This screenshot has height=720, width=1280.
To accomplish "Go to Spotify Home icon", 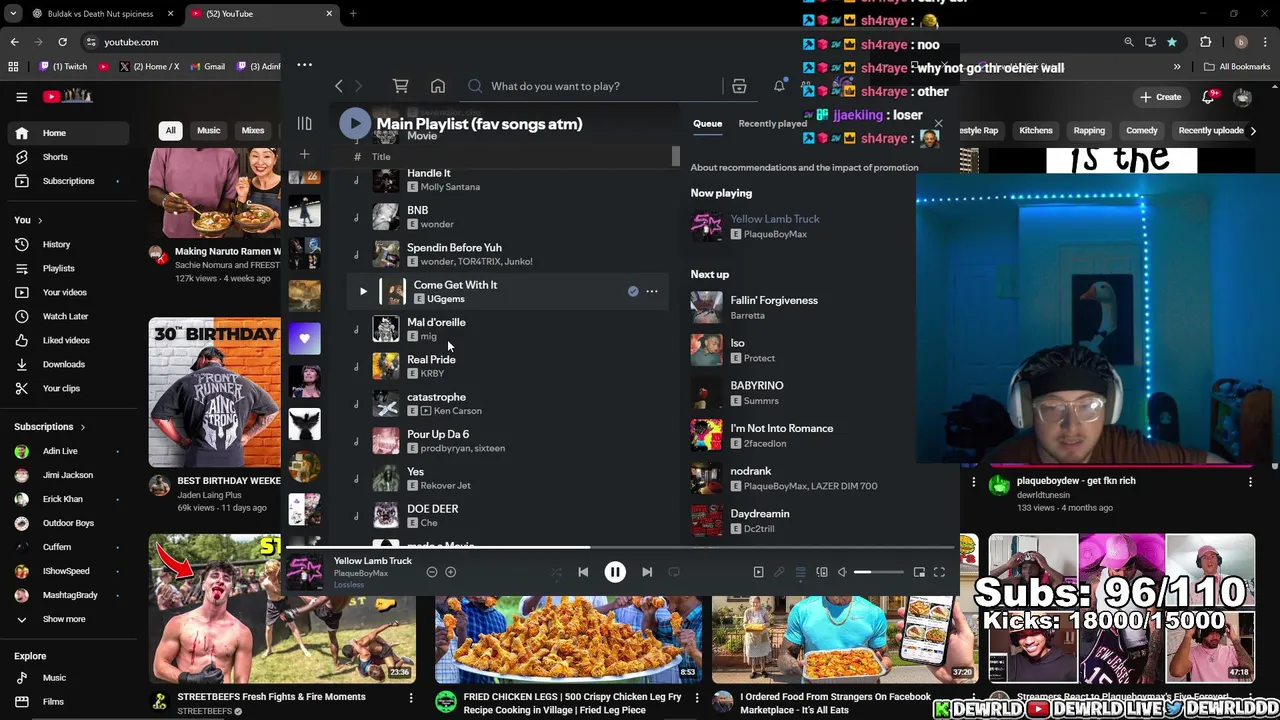I will pyautogui.click(x=438, y=86).
